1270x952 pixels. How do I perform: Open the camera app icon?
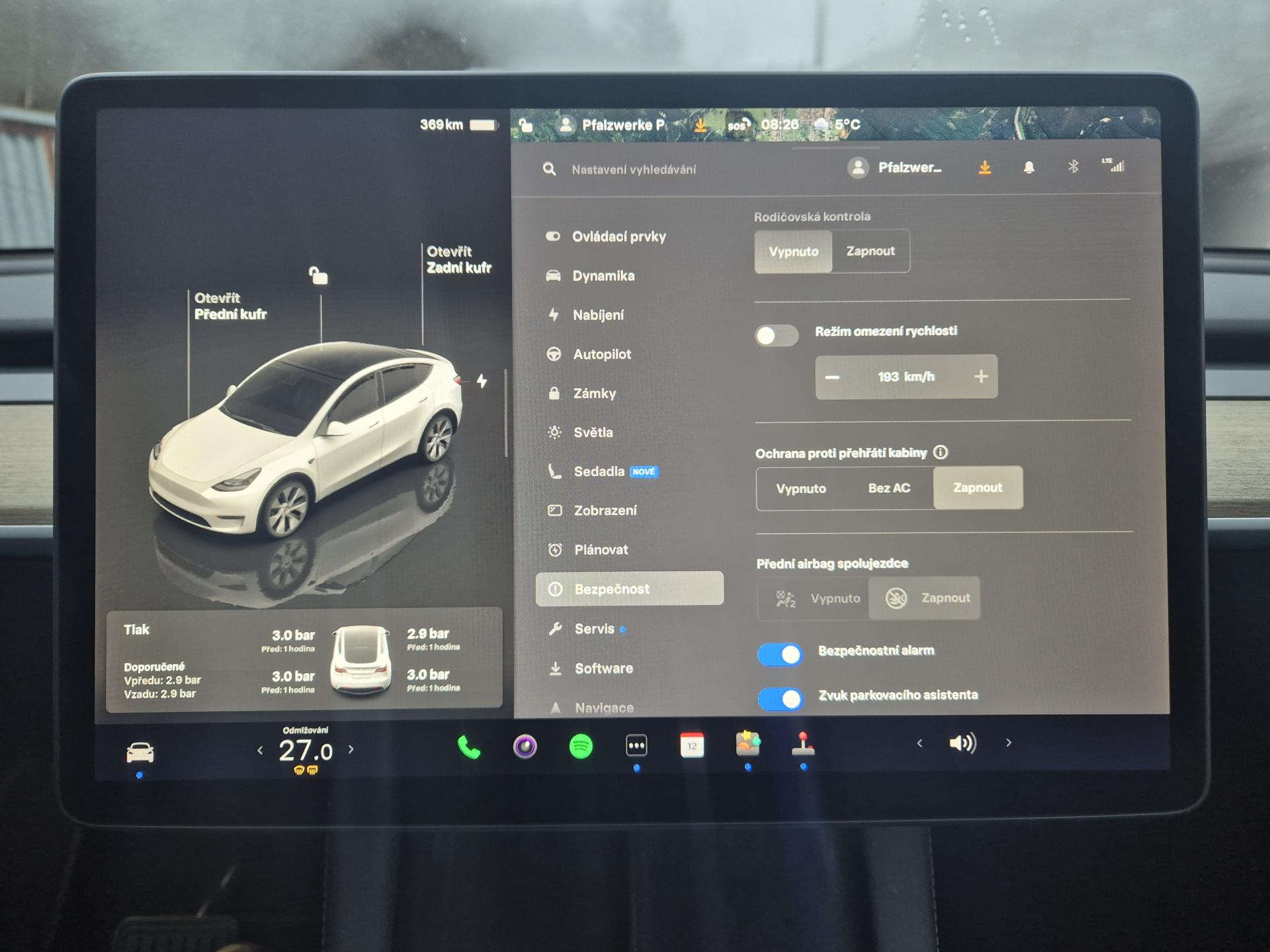(x=525, y=747)
